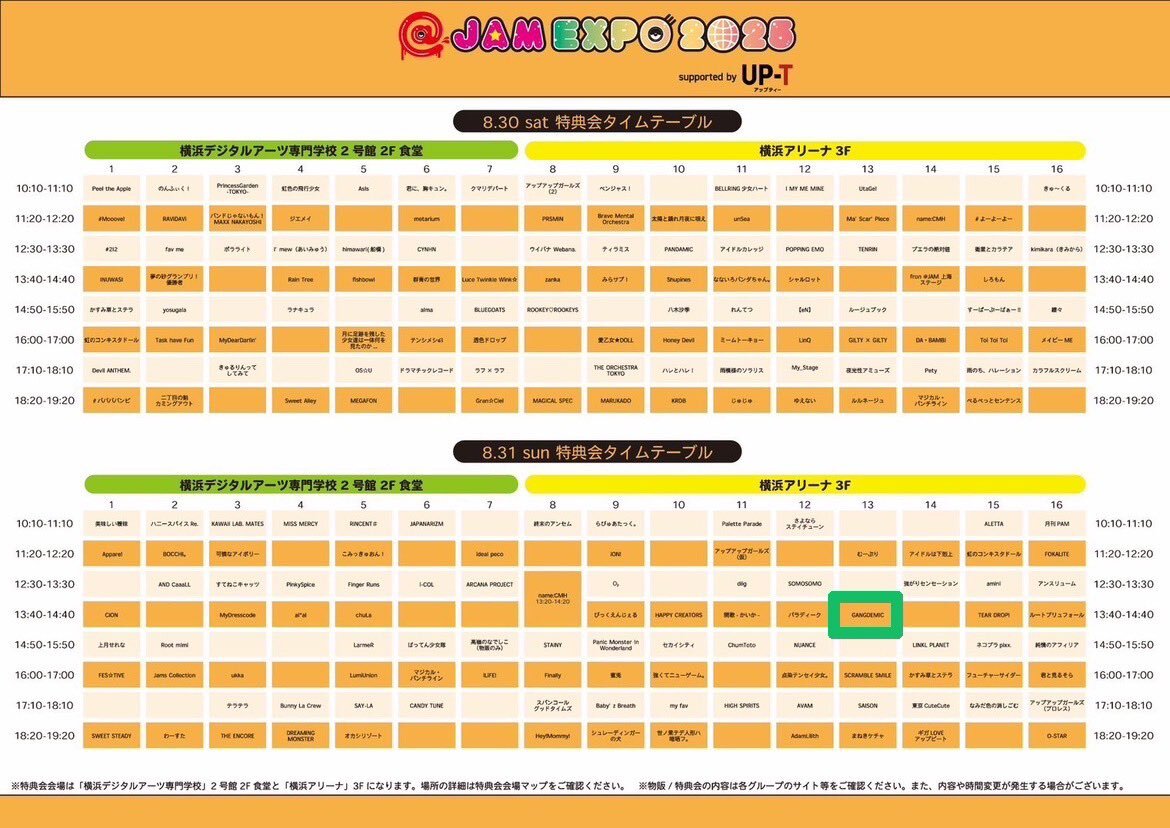Click the Rain Tree cell
Viewport: 1170px width, 828px height.
pyautogui.click(x=301, y=280)
